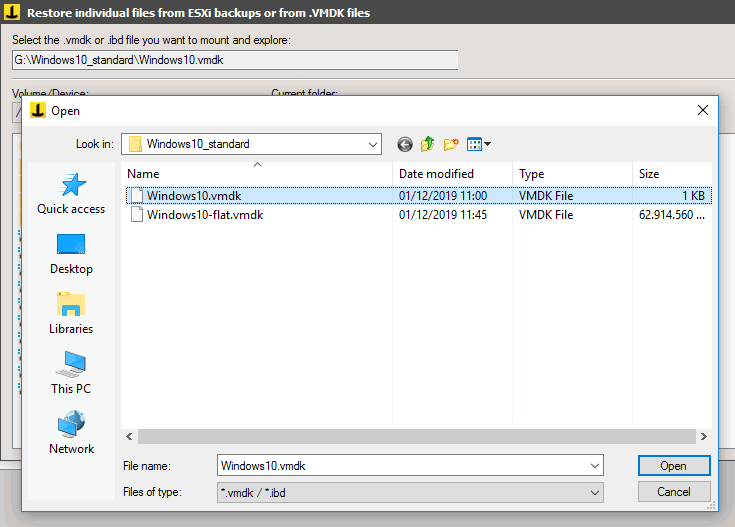Screen dimensions: 735x527
Task: Click the Open button
Action: [674, 466]
